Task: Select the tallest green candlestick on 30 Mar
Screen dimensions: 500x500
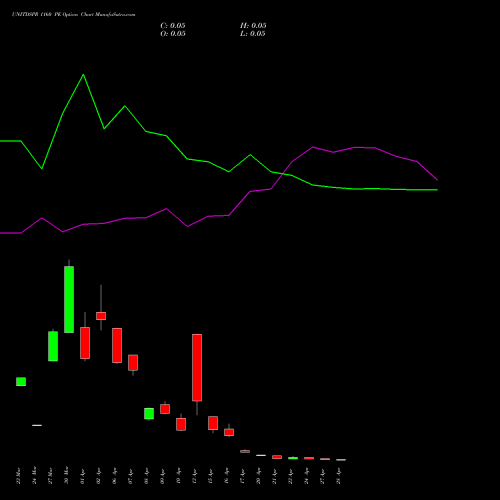Action: point(69,299)
